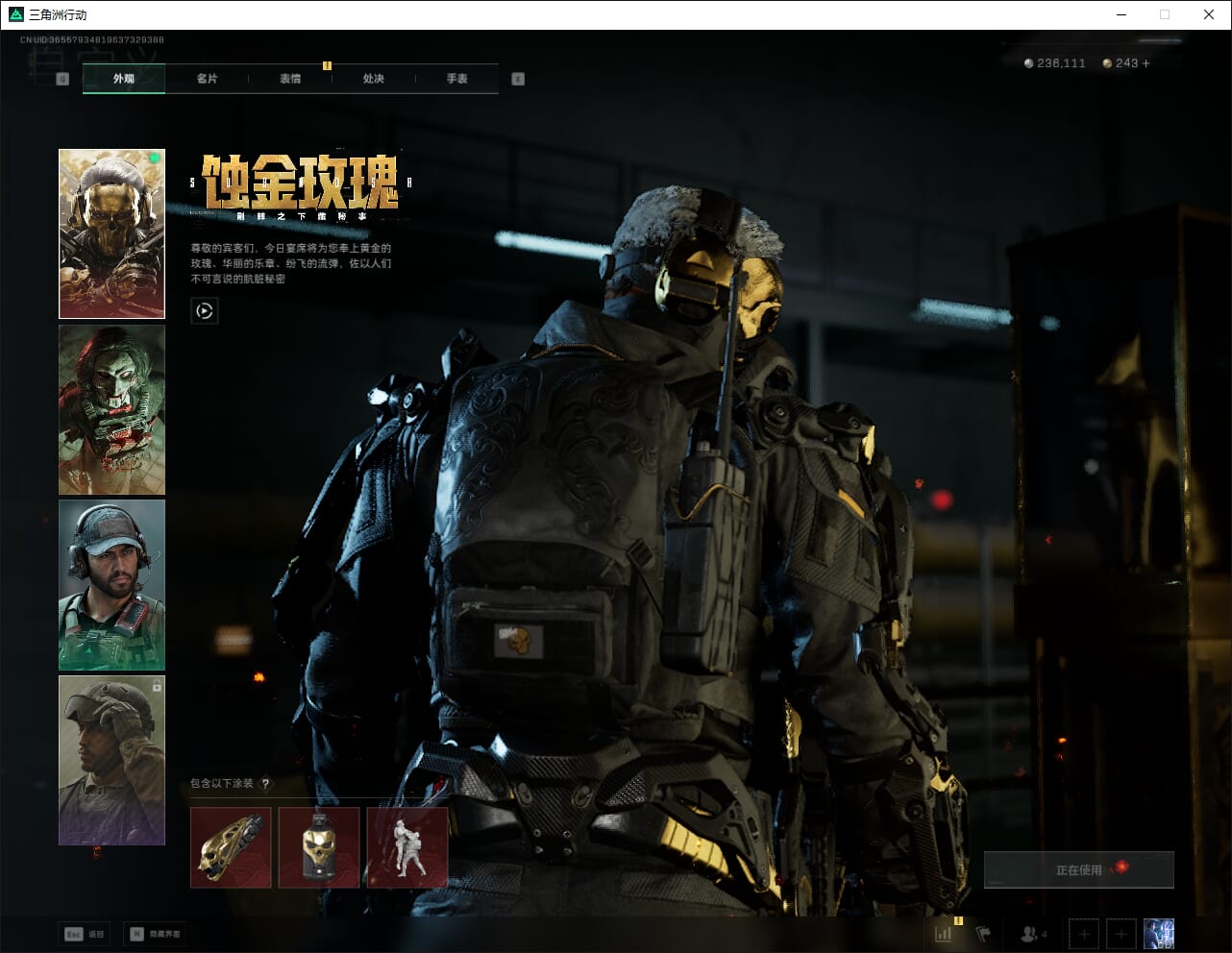Image resolution: width=1232 pixels, height=953 pixels.
Task: Switch to the 名片 tab
Action: (x=207, y=79)
